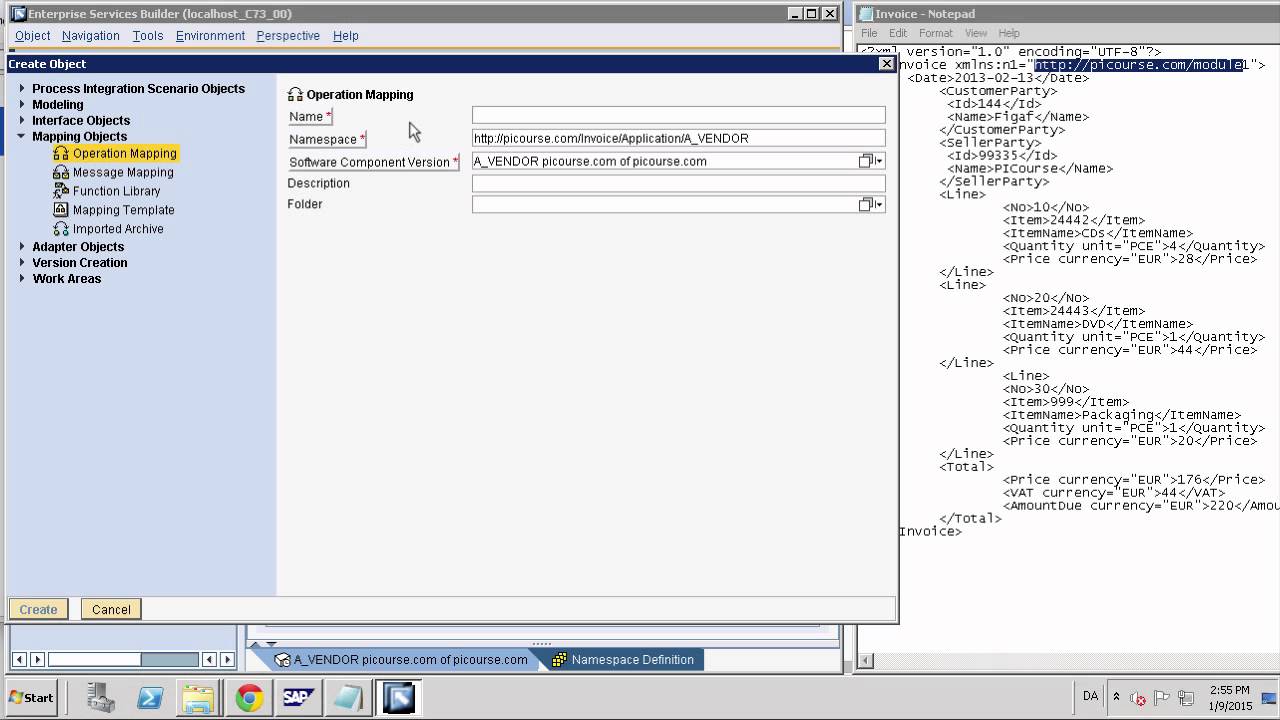Launch PowerShell from the taskbar

(150, 698)
